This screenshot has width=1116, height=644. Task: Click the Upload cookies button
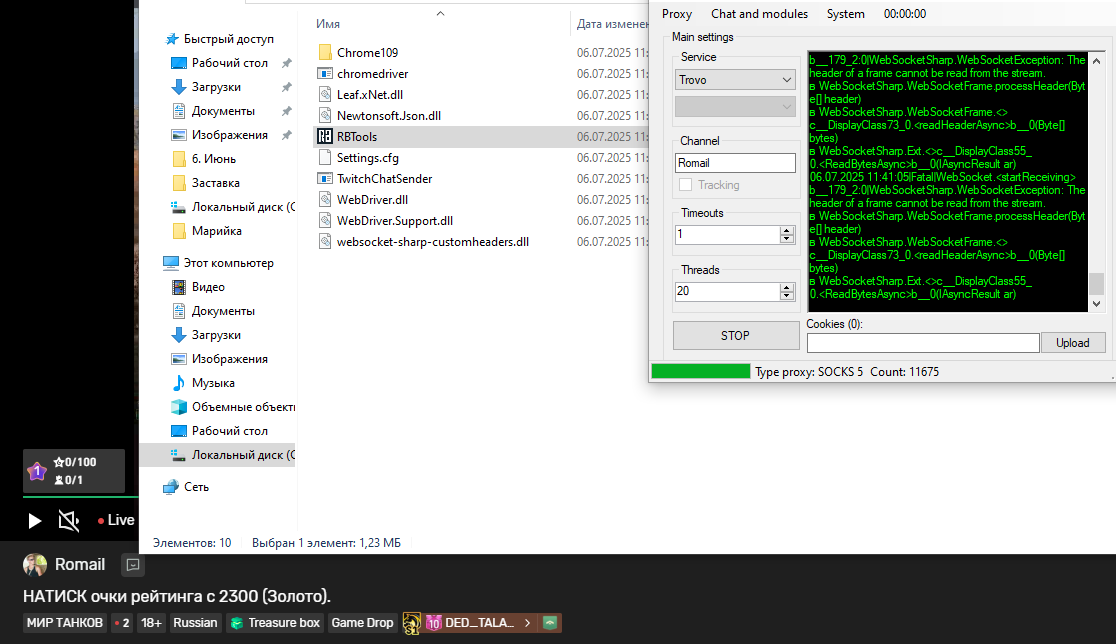click(x=1073, y=343)
